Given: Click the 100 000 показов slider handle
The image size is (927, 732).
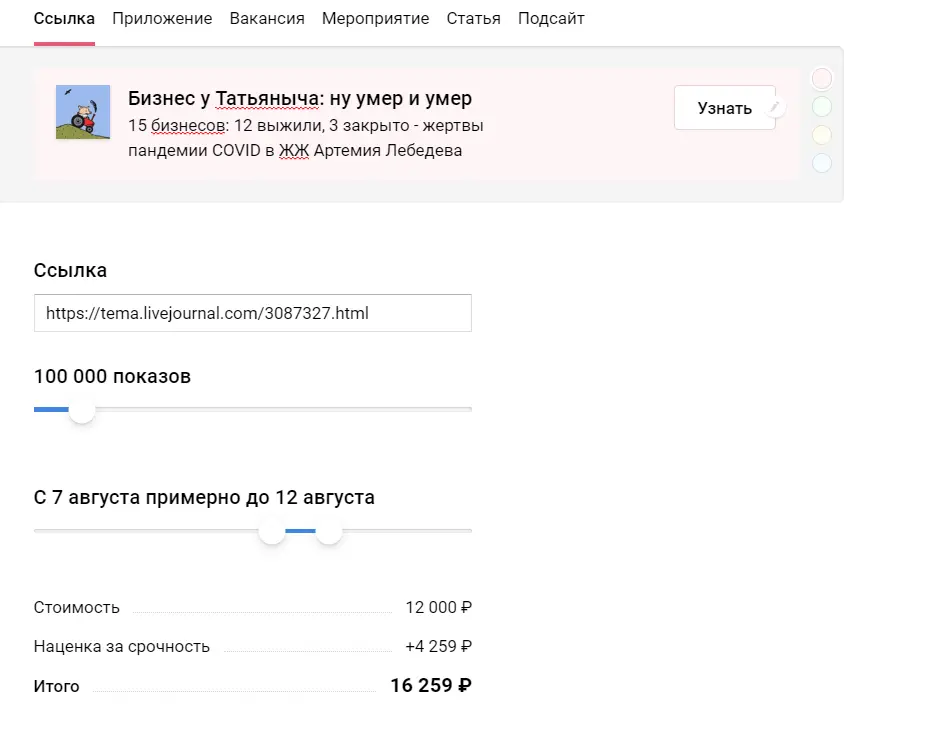Looking at the screenshot, I should 82,410.
